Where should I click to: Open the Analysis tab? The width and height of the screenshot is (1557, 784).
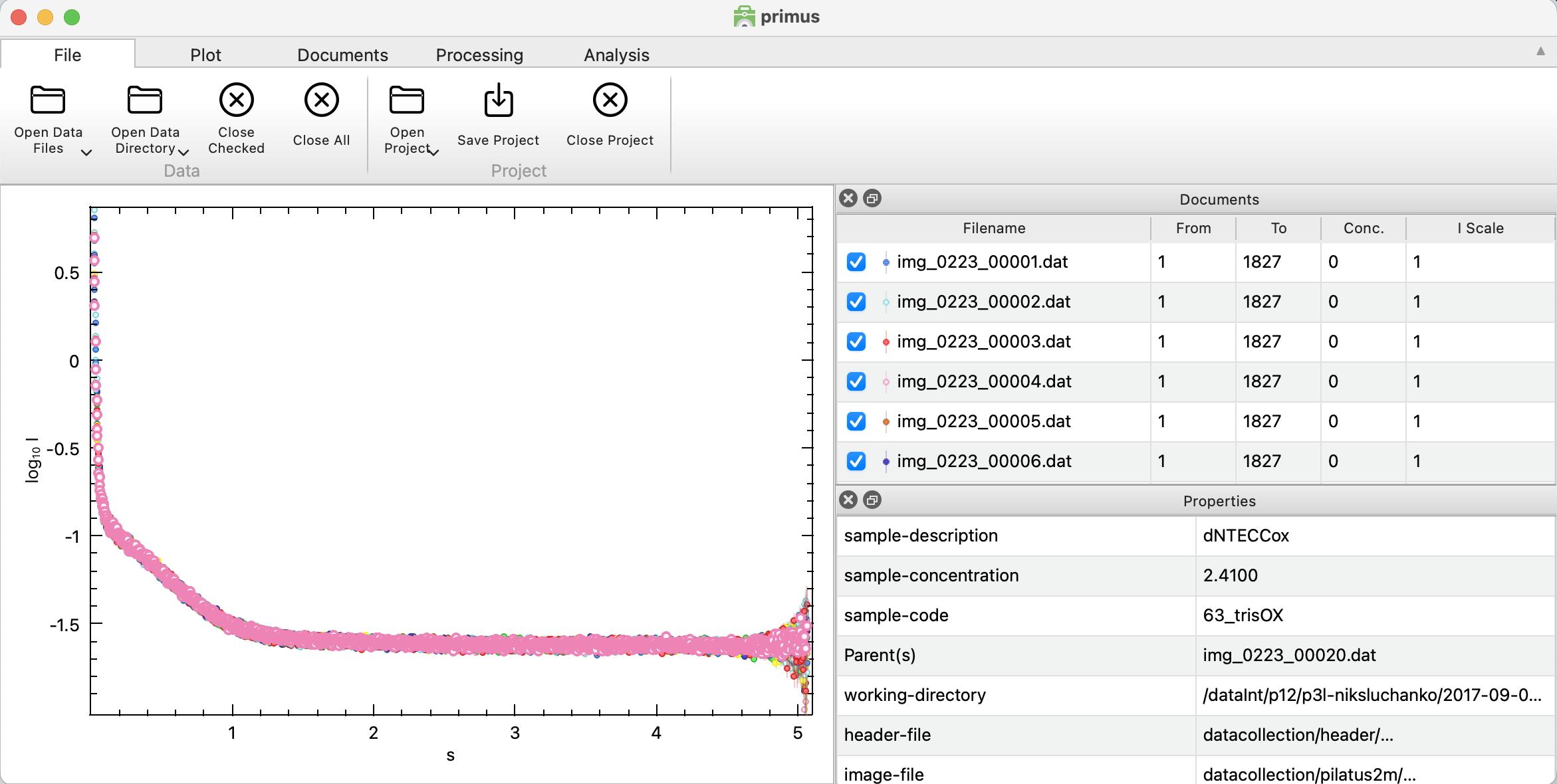point(616,55)
